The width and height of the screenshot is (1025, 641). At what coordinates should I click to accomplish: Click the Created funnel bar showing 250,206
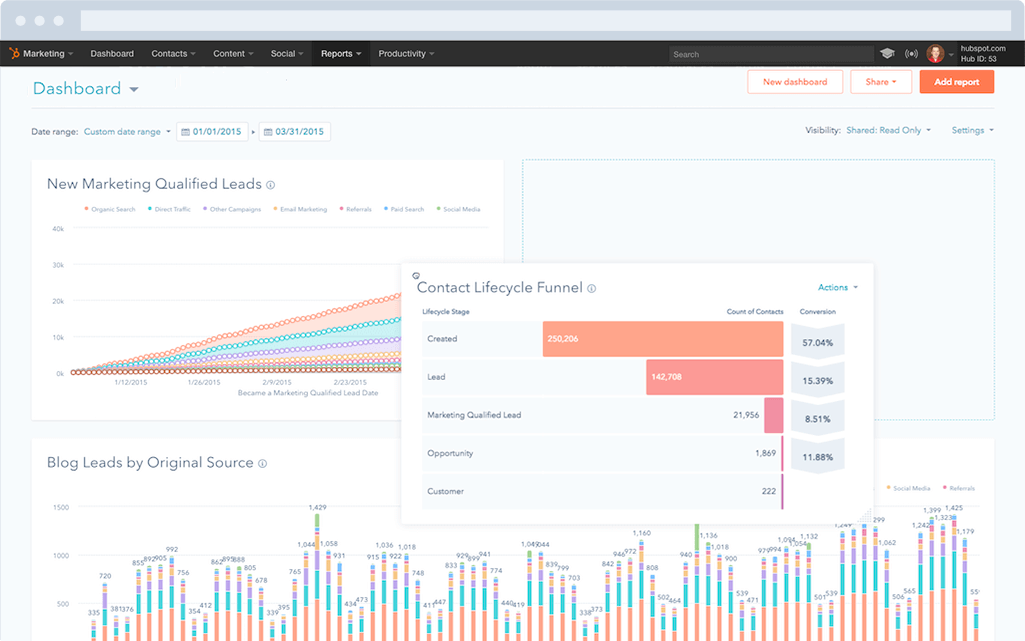click(662, 339)
